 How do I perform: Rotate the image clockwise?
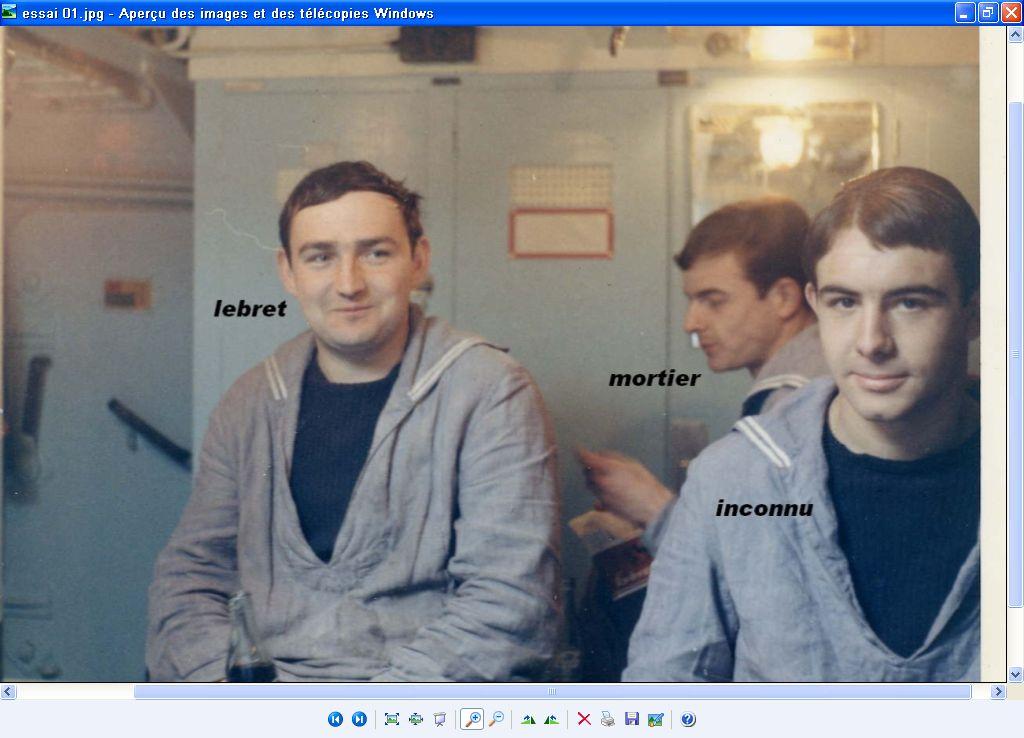coord(528,719)
